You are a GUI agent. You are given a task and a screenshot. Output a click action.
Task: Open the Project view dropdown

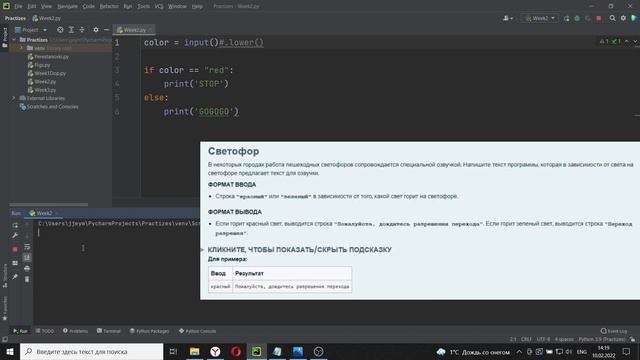(x=31, y=30)
